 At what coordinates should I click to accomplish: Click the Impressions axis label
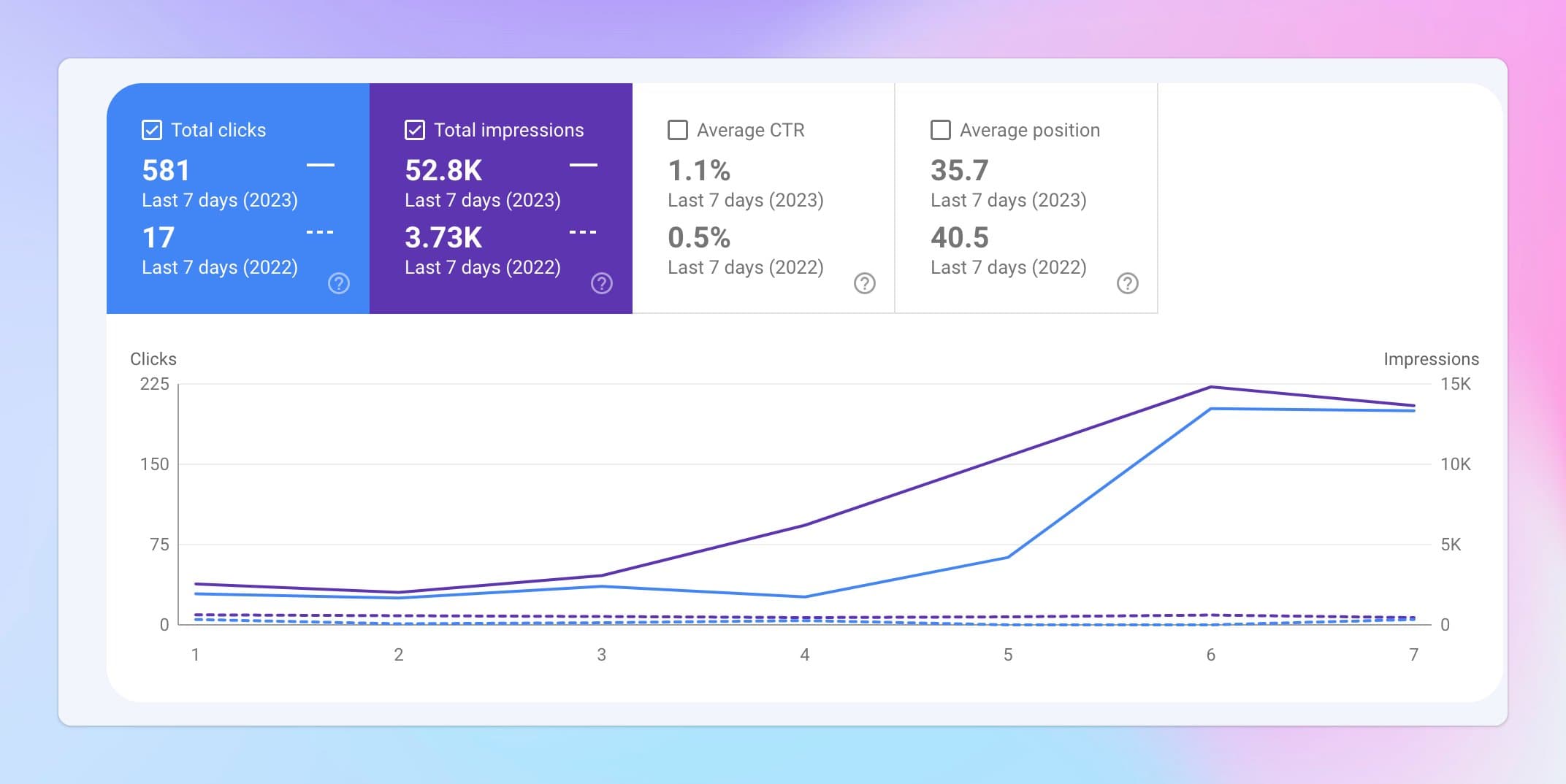[1432, 359]
